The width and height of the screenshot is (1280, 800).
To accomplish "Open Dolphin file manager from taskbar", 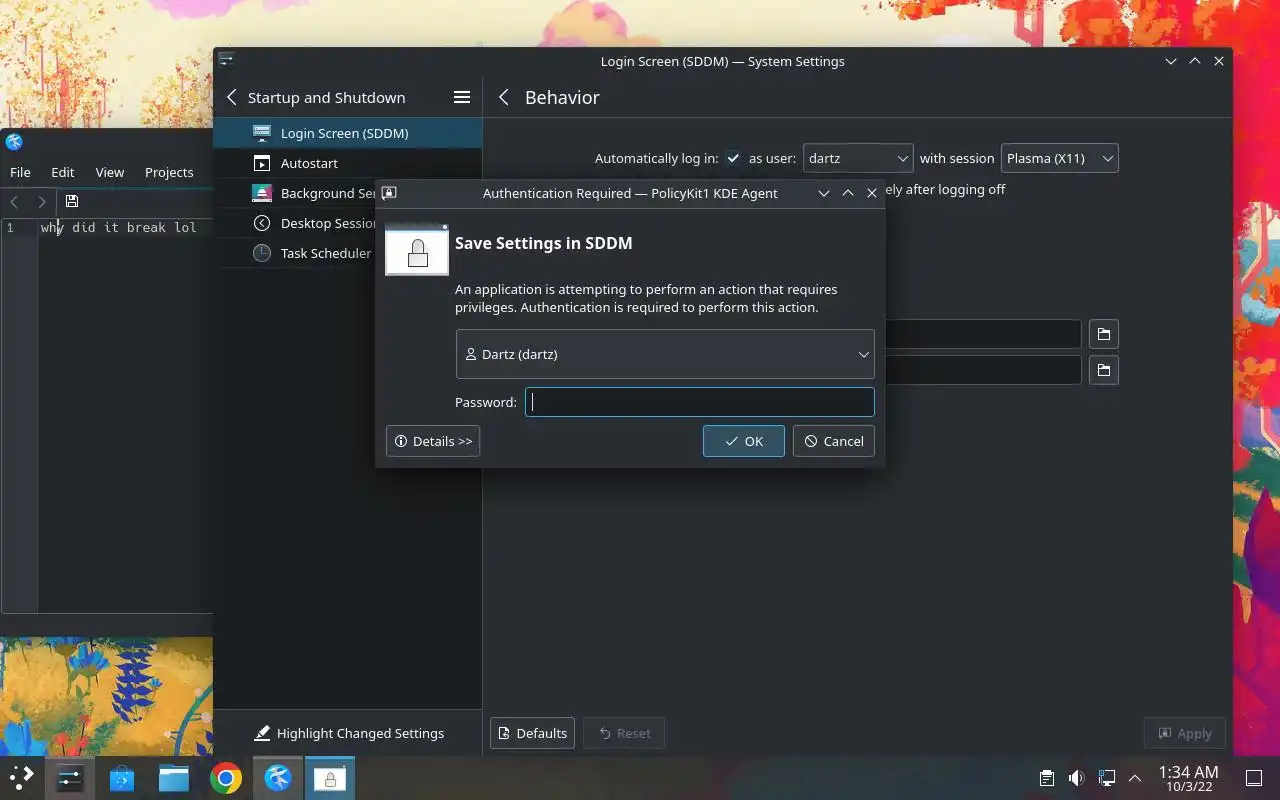I will coord(174,778).
